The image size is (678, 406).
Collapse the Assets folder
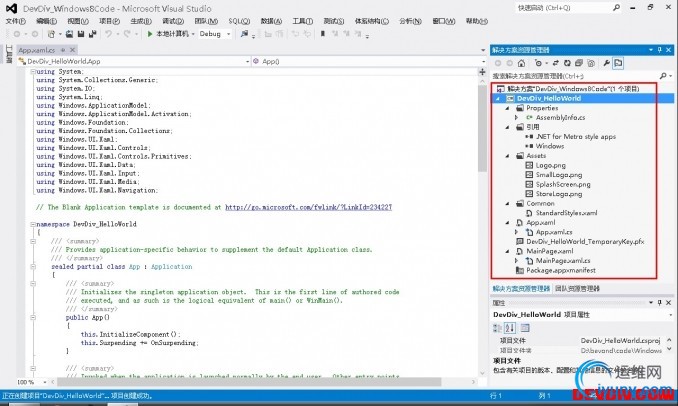(507, 156)
